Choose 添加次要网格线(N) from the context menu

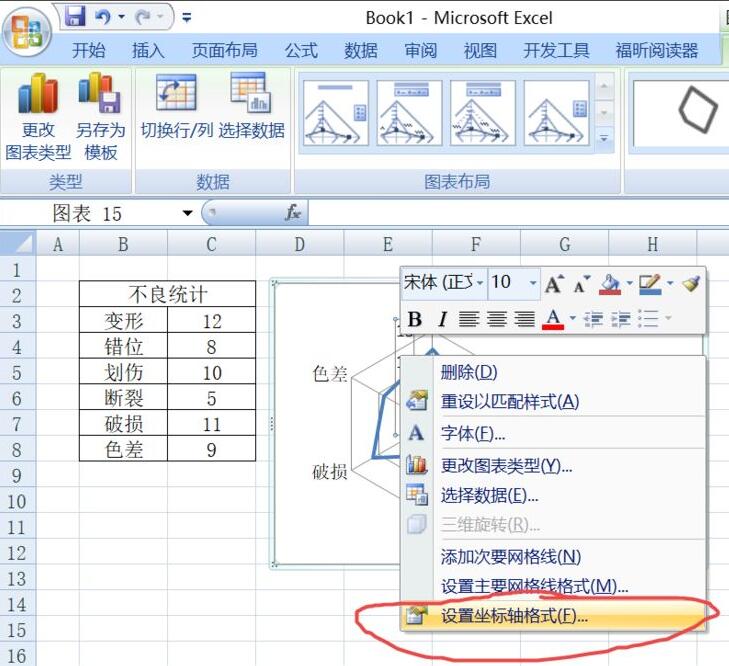pyautogui.click(x=553, y=556)
